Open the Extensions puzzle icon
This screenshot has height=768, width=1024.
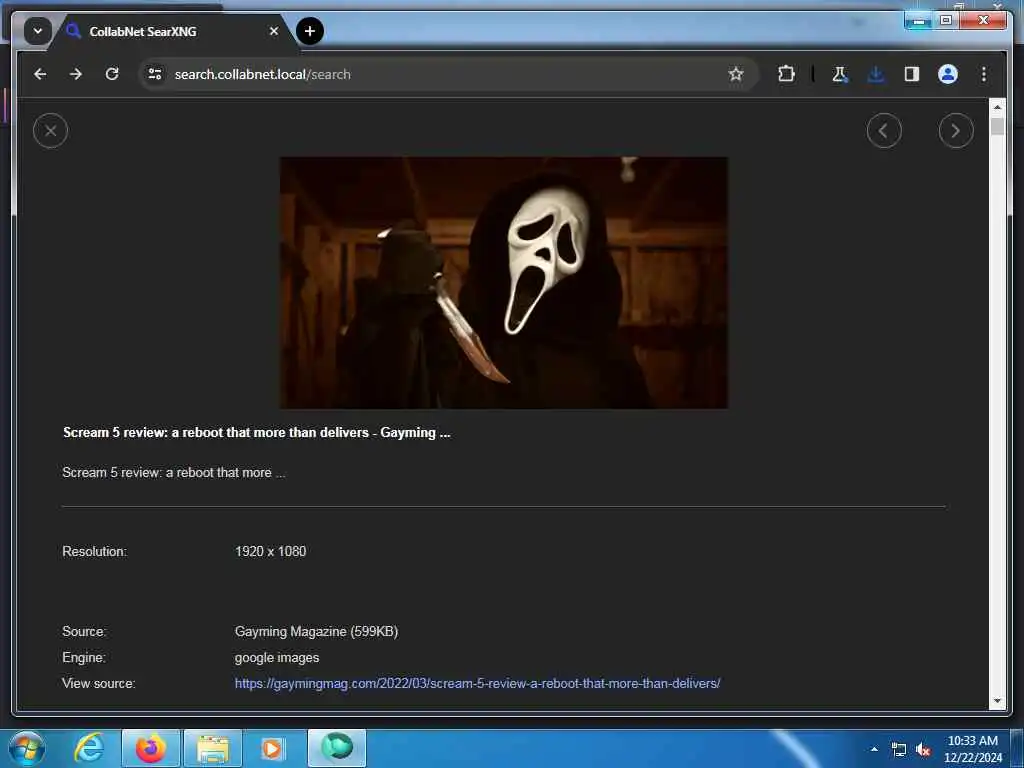(786, 74)
